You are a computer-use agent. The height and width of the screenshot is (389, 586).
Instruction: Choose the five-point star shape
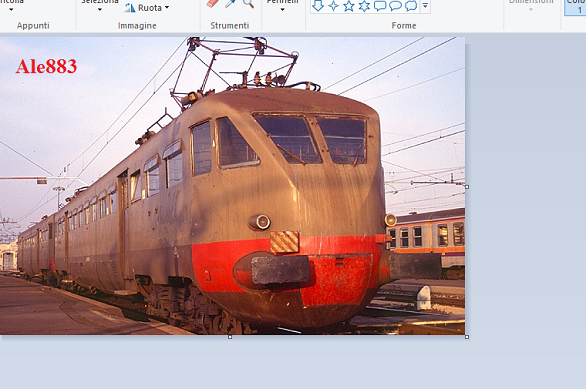349,6
